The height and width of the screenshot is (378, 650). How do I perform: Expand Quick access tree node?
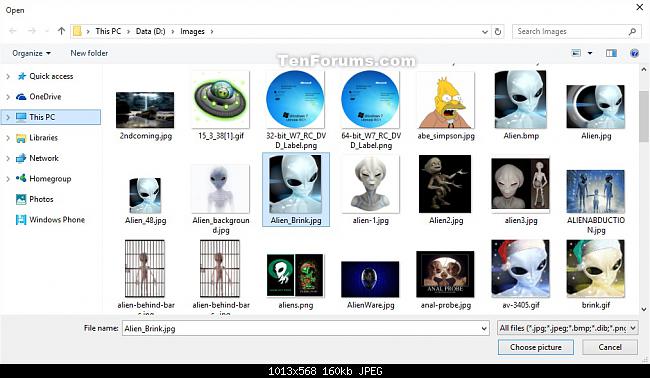[x=7, y=76]
